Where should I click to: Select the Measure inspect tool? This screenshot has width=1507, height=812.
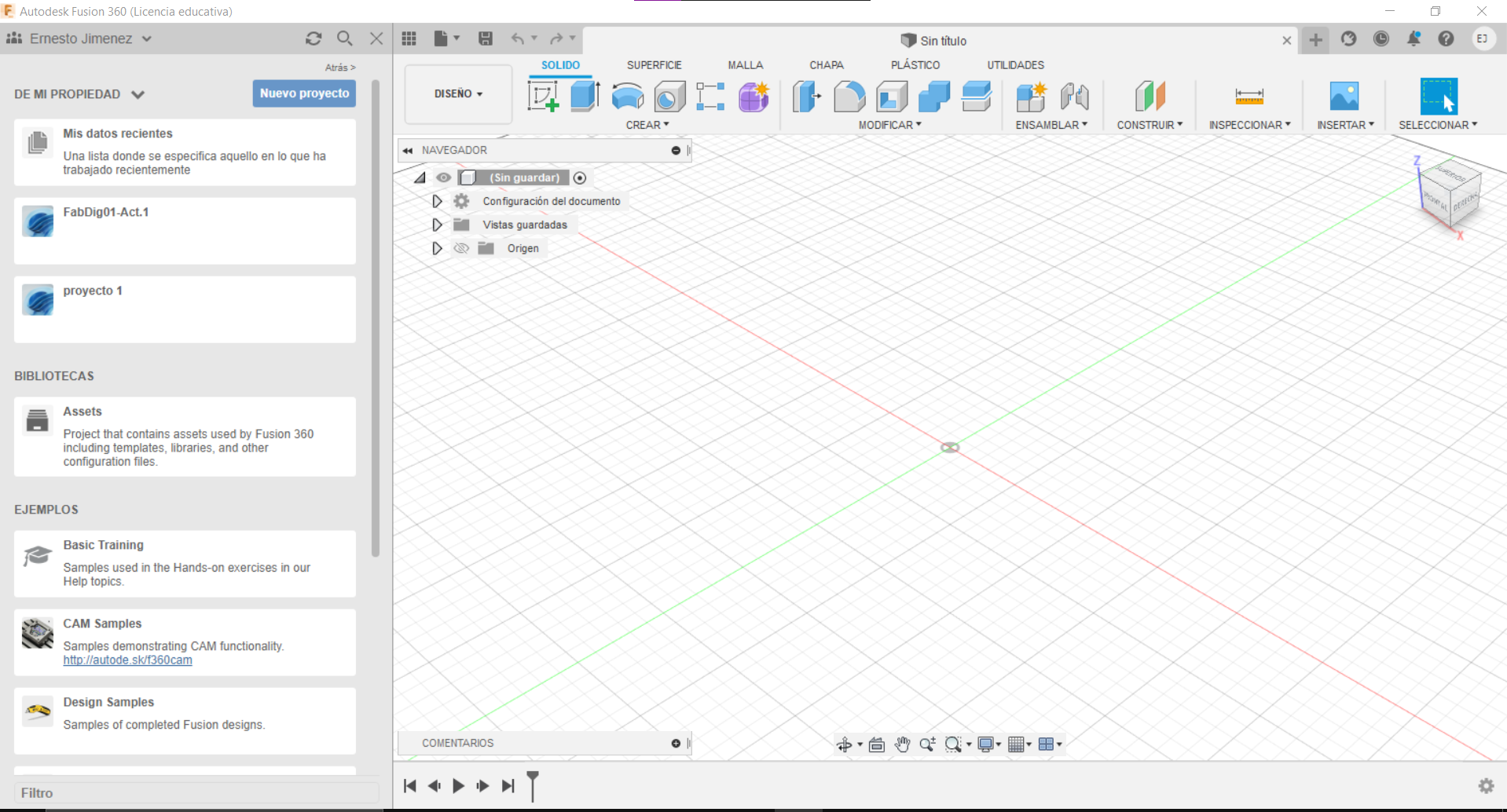coord(1249,97)
